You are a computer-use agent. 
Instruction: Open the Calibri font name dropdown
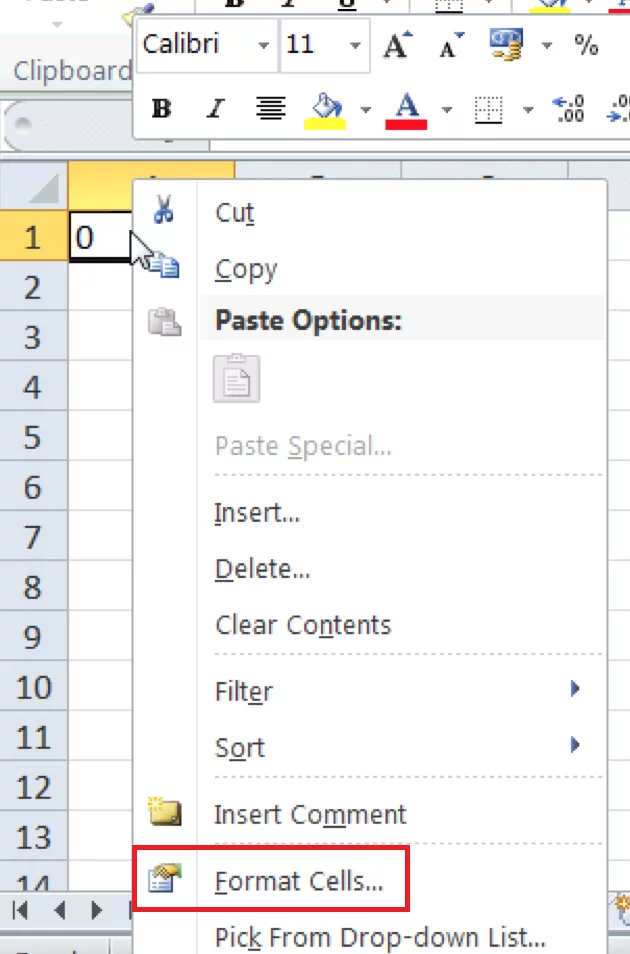(x=263, y=45)
